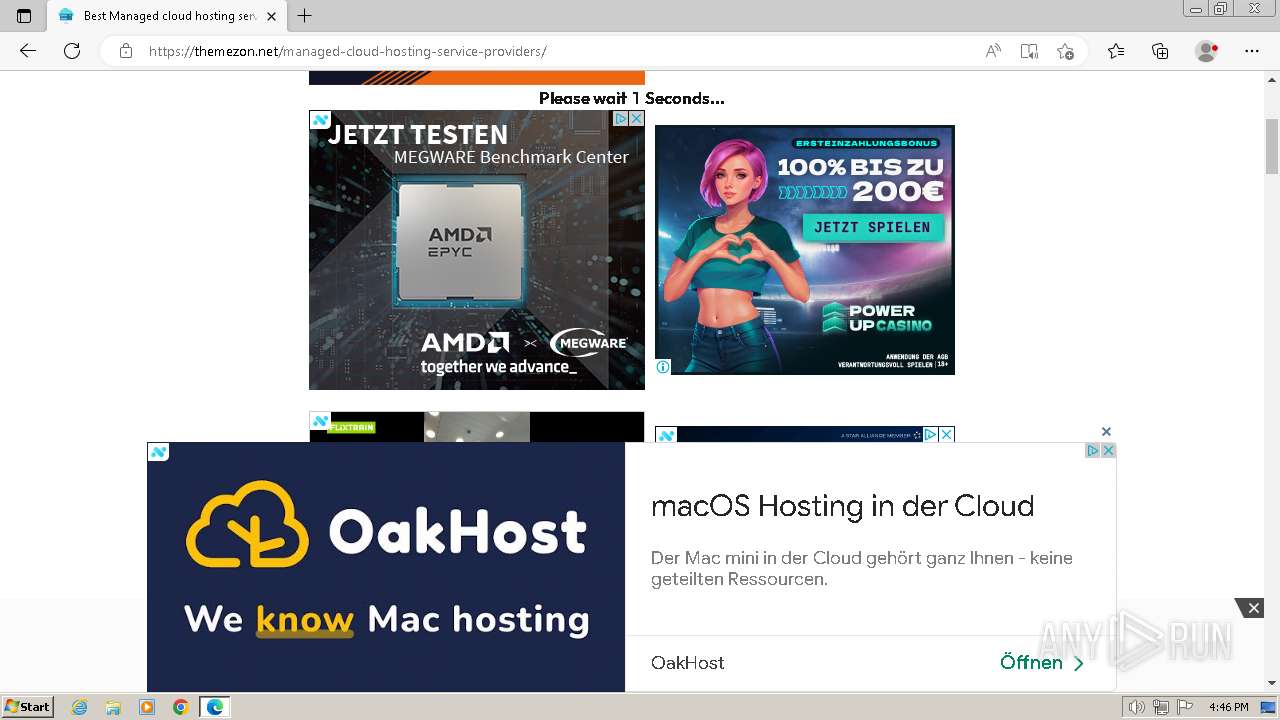Click the 4:46 PM clock
Screen dimensions: 1280x720
(1228, 707)
